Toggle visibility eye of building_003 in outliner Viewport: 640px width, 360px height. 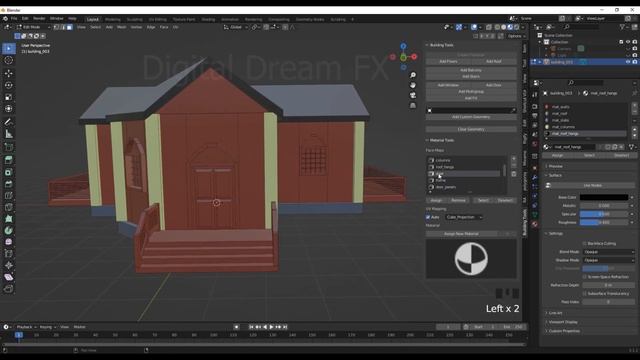click(628, 62)
